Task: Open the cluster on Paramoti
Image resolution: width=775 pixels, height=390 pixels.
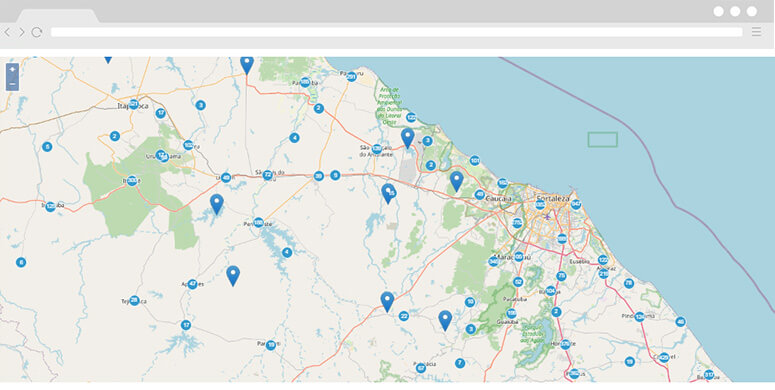Action: point(271,346)
